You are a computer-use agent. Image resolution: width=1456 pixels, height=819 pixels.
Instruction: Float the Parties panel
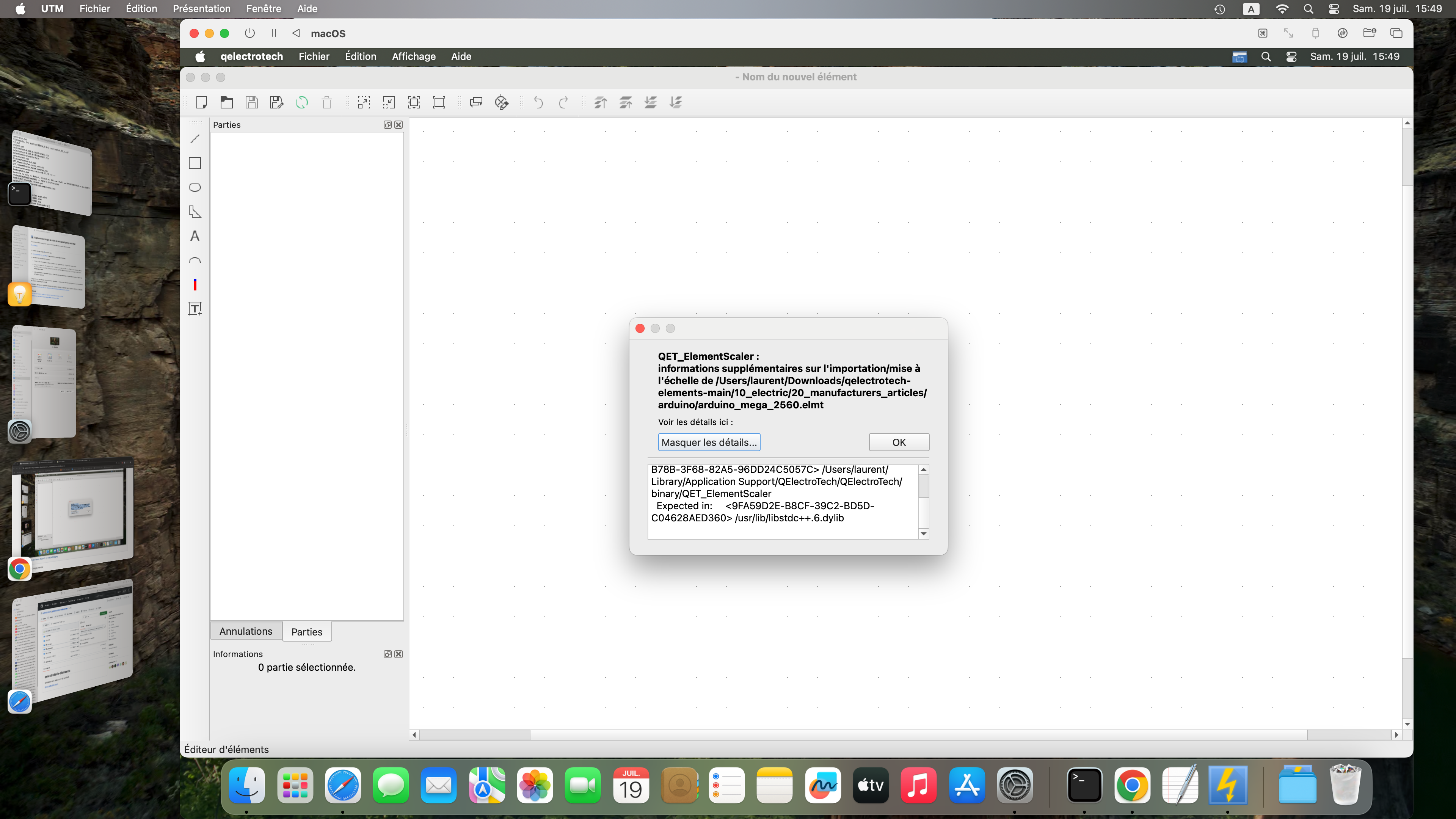[x=388, y=125]
